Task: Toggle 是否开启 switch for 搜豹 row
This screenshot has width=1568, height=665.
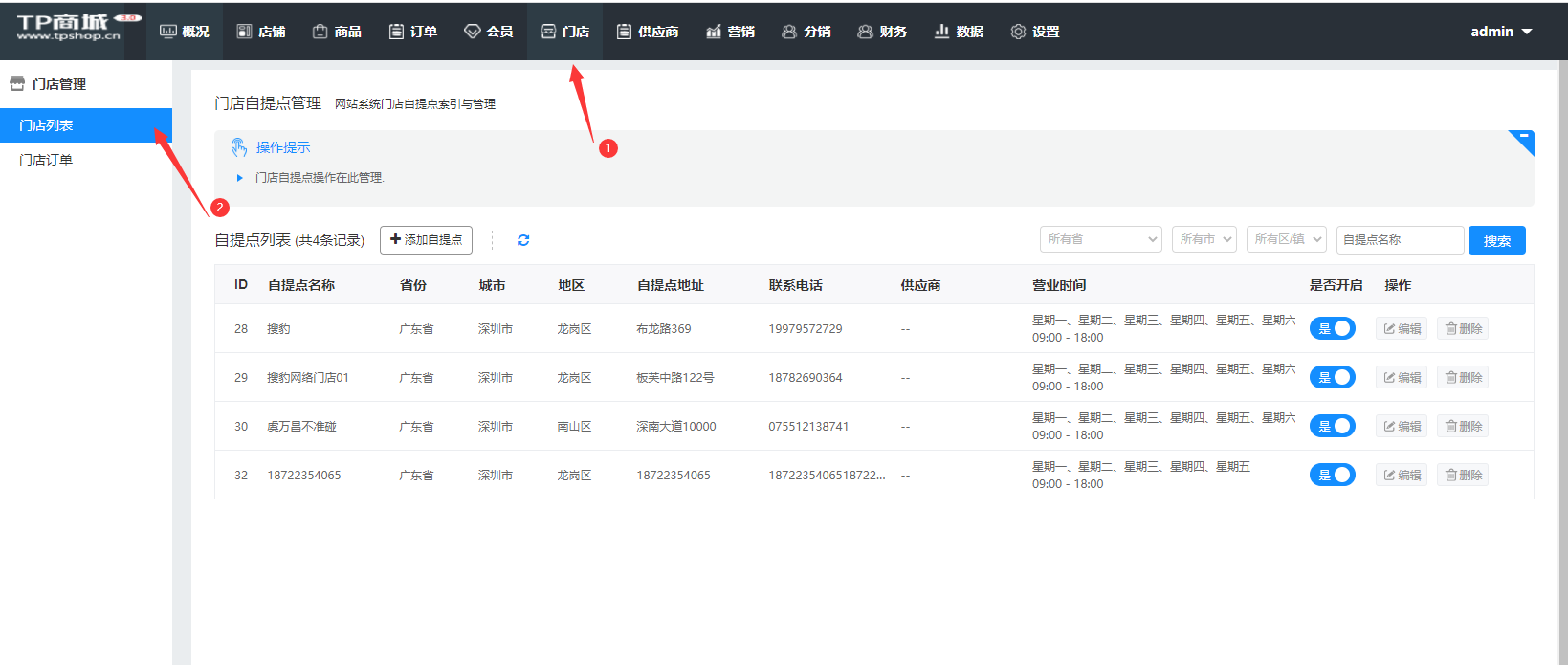Action: pyautogui.click(x=1332, y=328)
